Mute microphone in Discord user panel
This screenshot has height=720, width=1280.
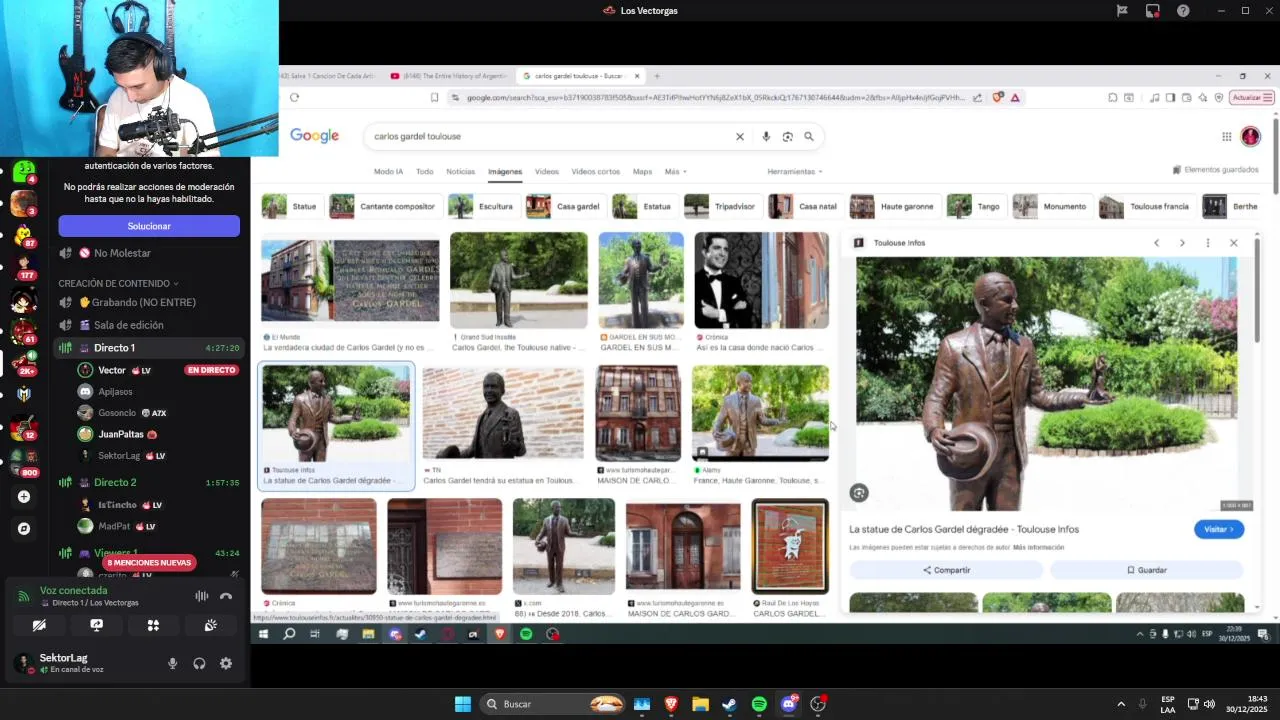click(x=172, y=663)
